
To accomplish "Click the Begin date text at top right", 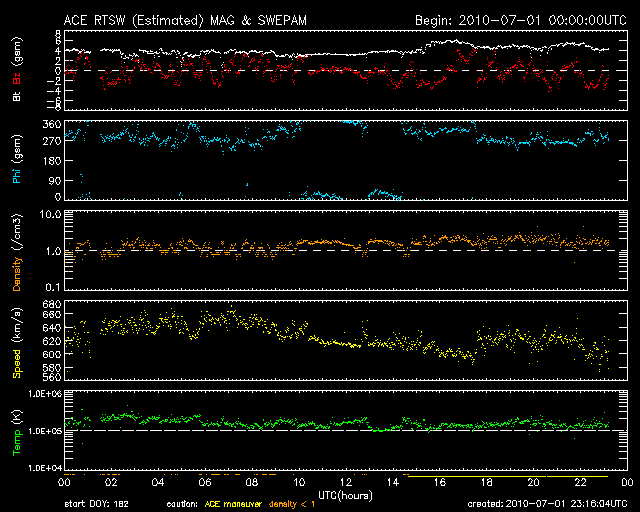I will point(520,20).
